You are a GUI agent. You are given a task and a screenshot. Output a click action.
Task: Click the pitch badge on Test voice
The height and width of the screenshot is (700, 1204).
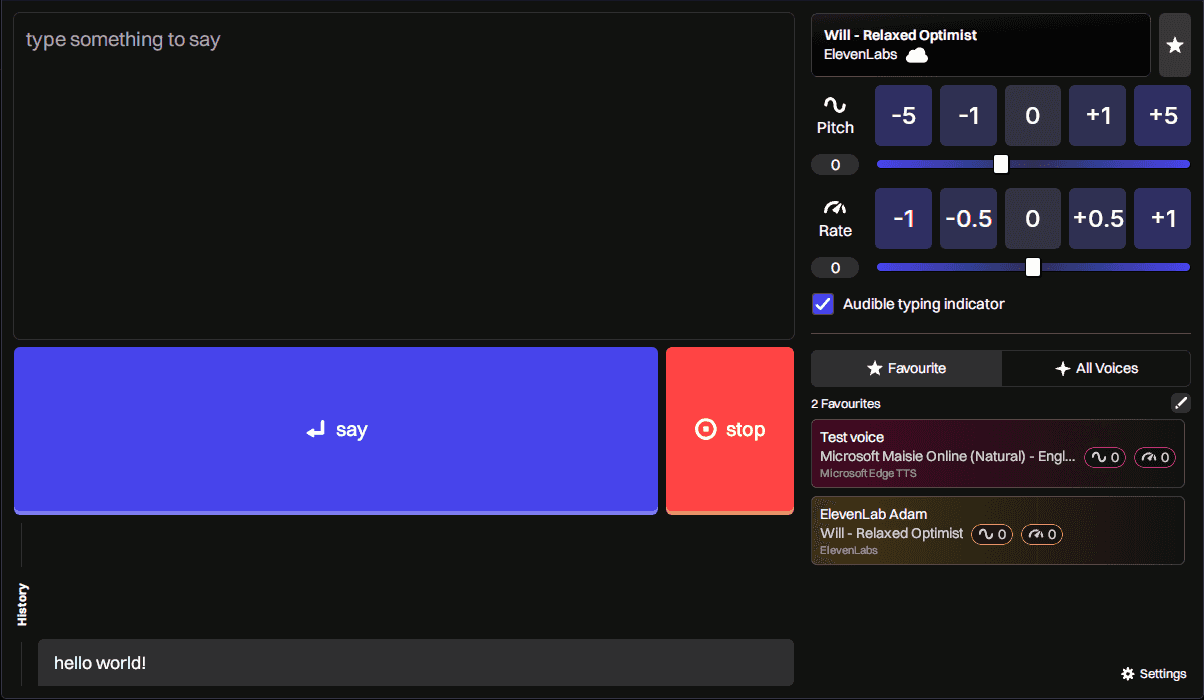click(x=1105, y=457)
